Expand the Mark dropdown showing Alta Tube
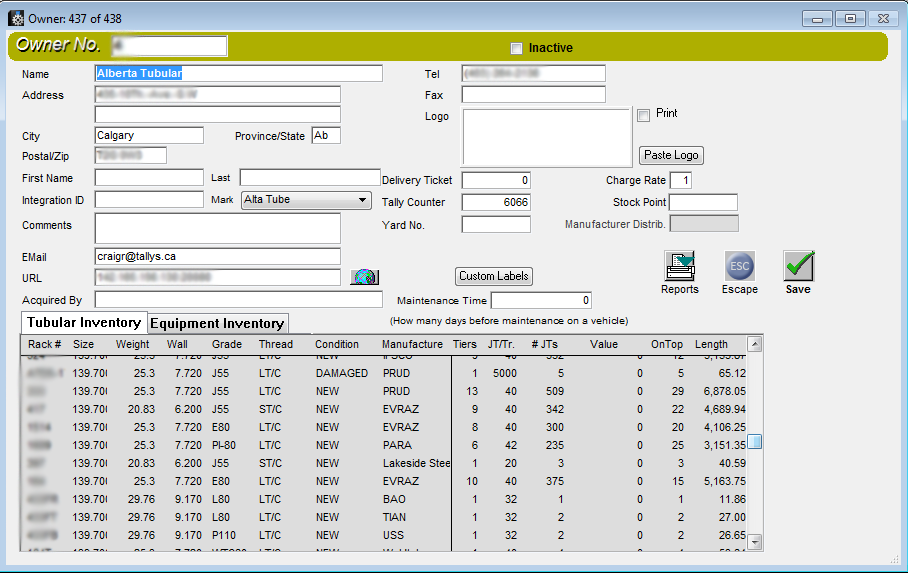Viewport: 908px width, 573px height. coord(362,200)
